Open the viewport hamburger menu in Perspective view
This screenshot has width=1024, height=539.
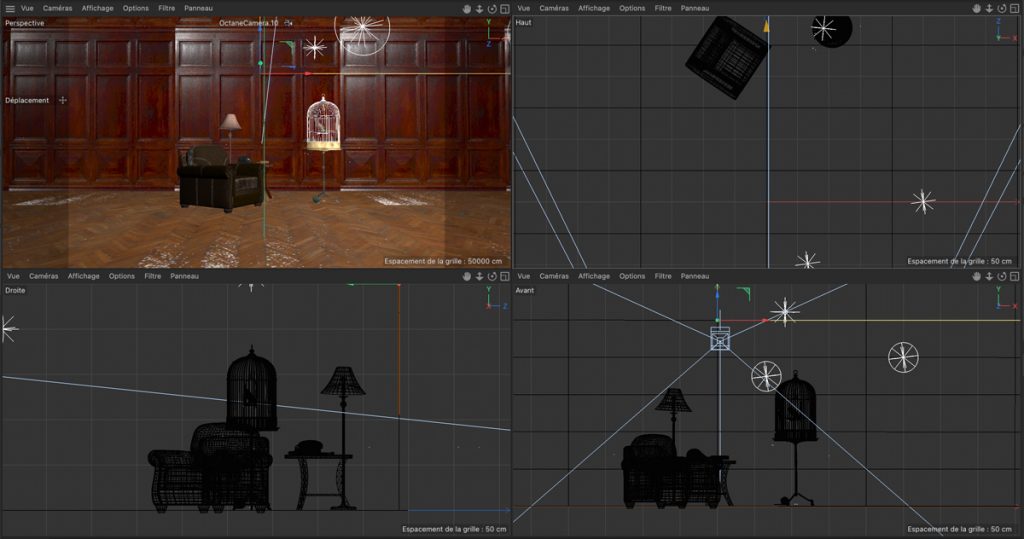pyautogui.click(x=10, y=8)
